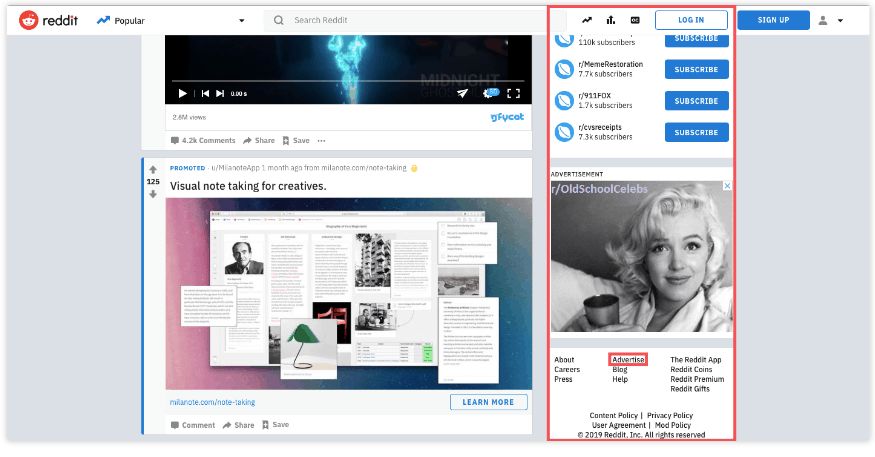Open the Mod Policy link

(x=673, y=425)
